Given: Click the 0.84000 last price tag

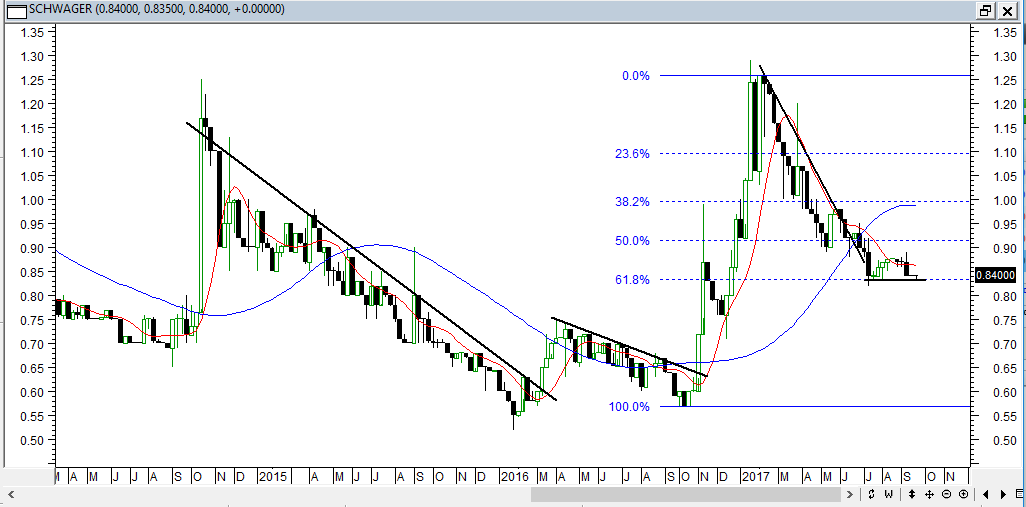Looking at the screenshot, I should coord(995,275).
